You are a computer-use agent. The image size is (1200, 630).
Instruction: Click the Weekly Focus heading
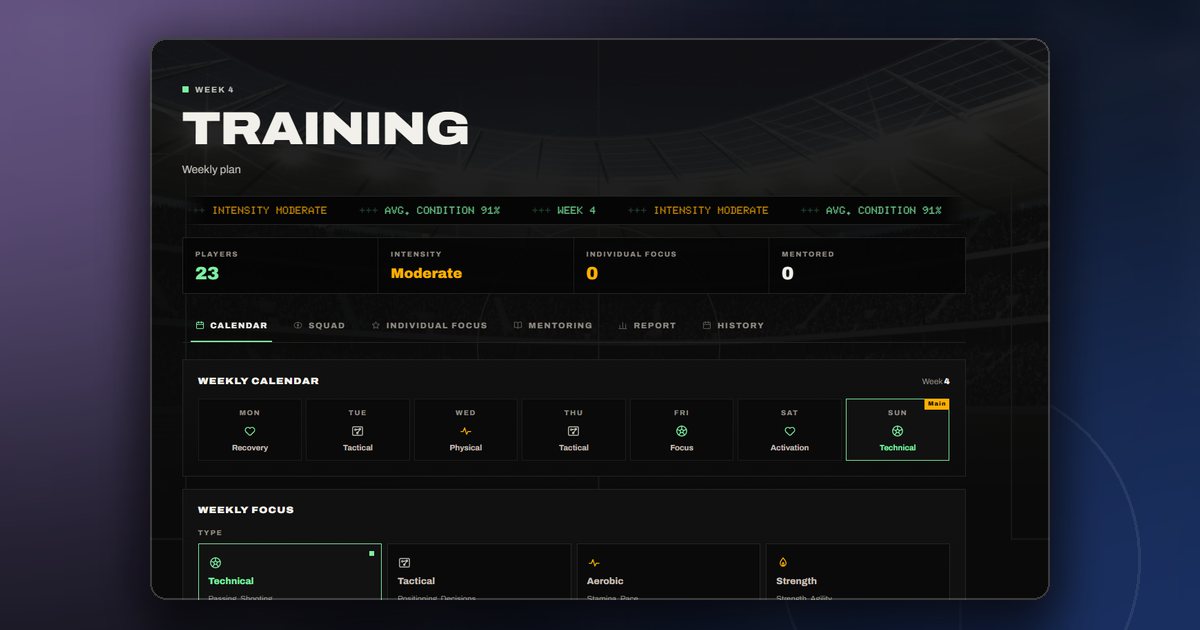pyautogui.click(x=246, y=510)
